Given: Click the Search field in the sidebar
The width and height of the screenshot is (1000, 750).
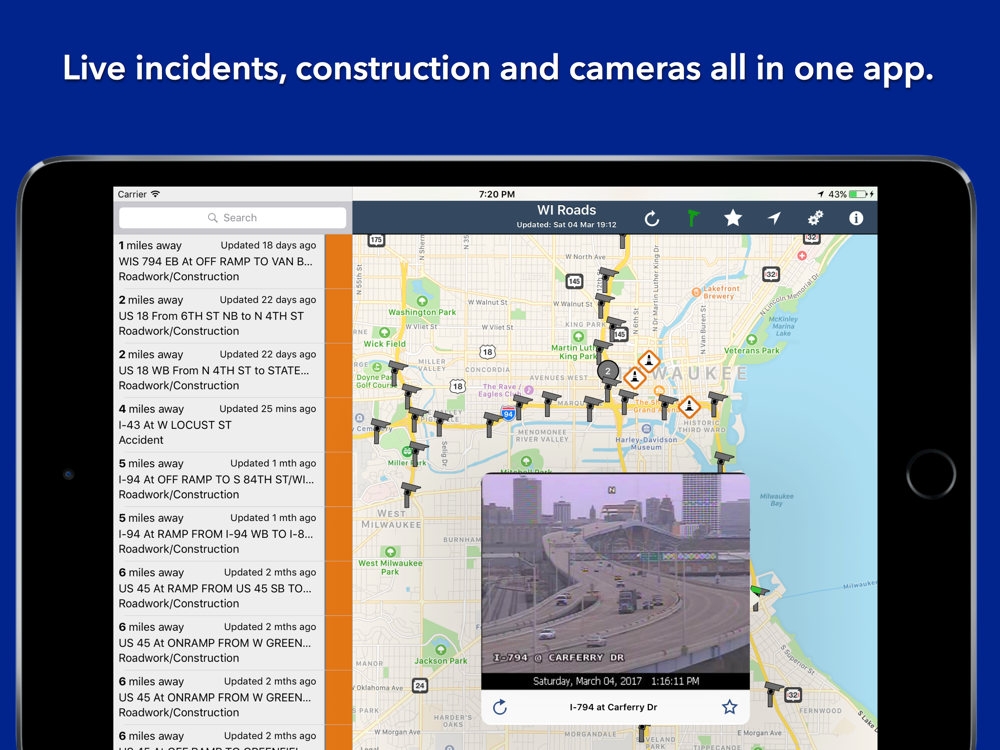Looking at the screenshot, I should tap(233, 217).
